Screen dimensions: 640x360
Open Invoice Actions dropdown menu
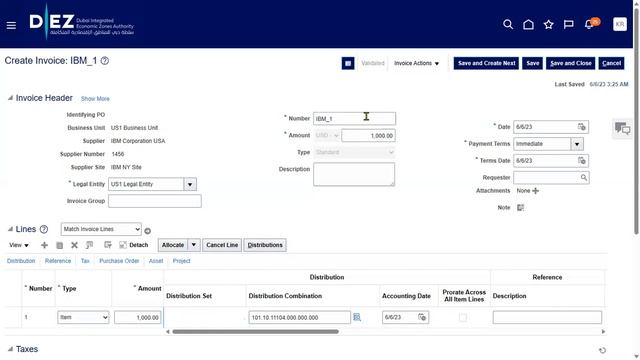416,63
